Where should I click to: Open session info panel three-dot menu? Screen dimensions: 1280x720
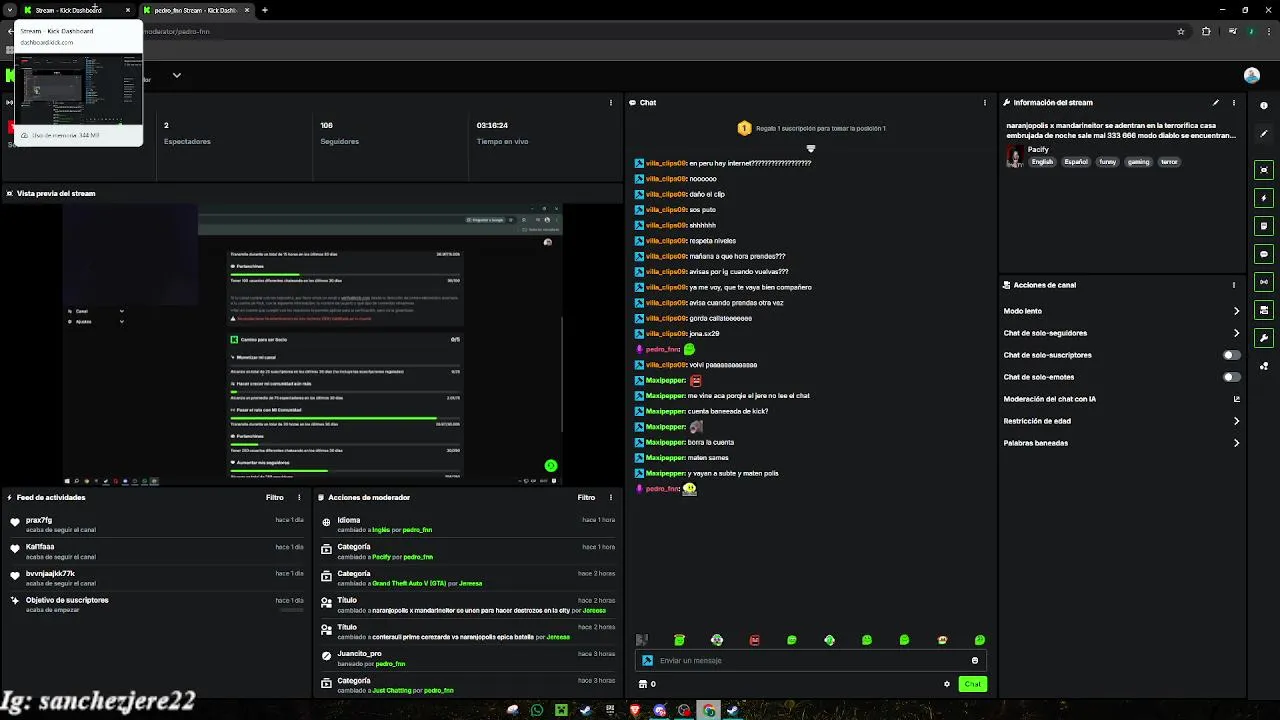click(x=611, y=102)
